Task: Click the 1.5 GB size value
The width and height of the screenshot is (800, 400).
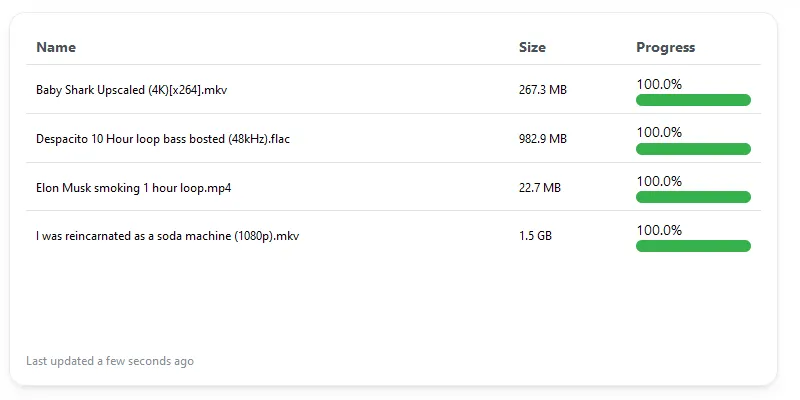Action: (x=535, y=236)
